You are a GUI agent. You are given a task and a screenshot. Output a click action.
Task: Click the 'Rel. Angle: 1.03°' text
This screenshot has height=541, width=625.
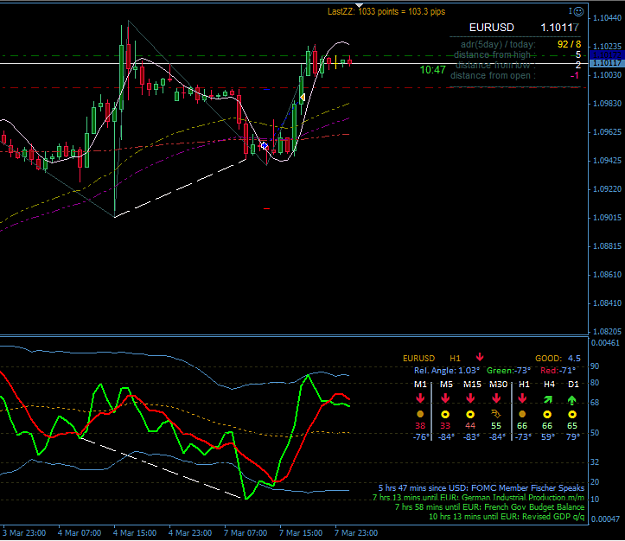[446, 370]
